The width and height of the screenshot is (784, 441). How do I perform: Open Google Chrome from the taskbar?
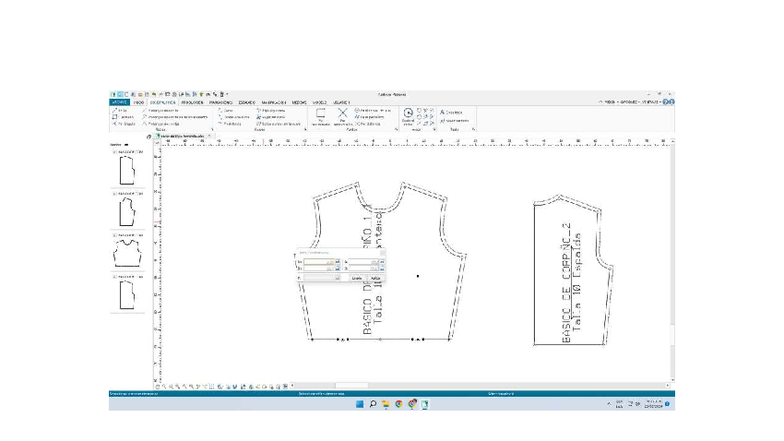399,404
